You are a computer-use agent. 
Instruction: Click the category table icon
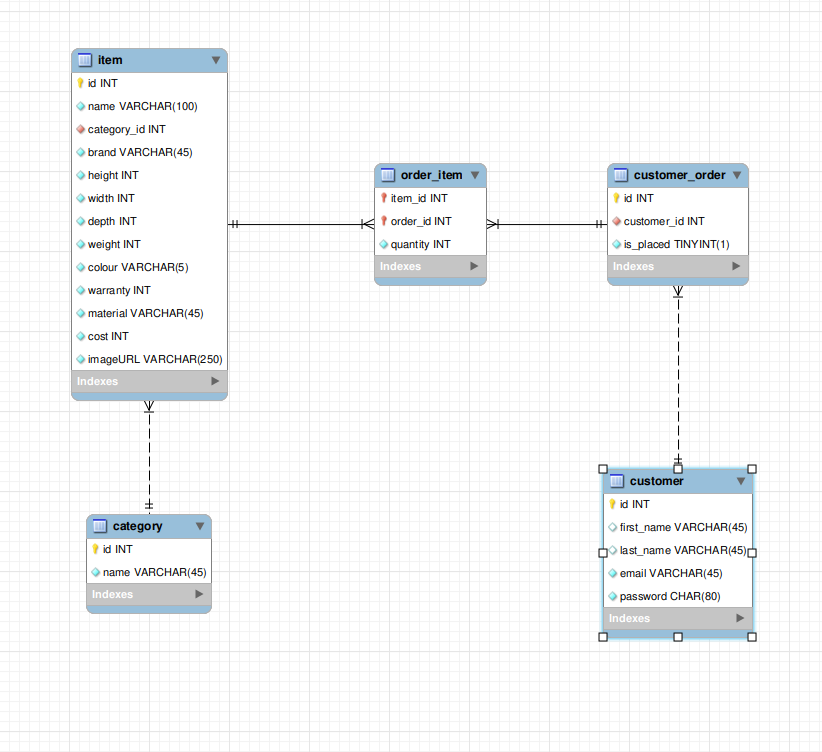pos(100,525)
